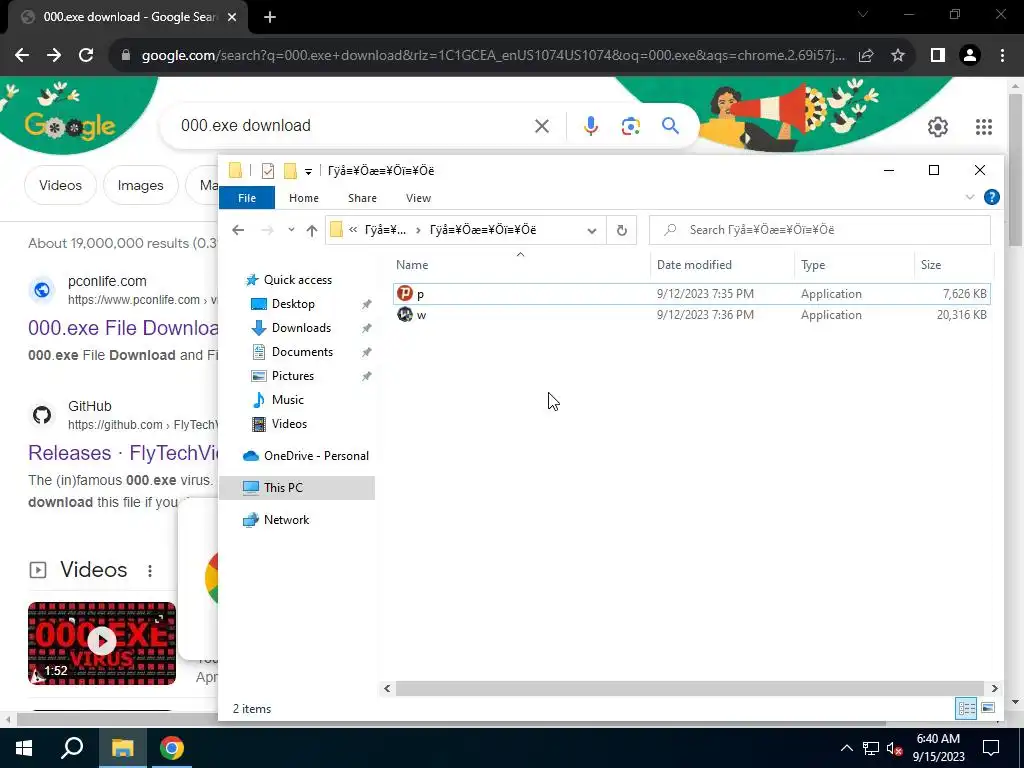Click Google search magnifier button
1024x768 pixels.
point(670,126)
